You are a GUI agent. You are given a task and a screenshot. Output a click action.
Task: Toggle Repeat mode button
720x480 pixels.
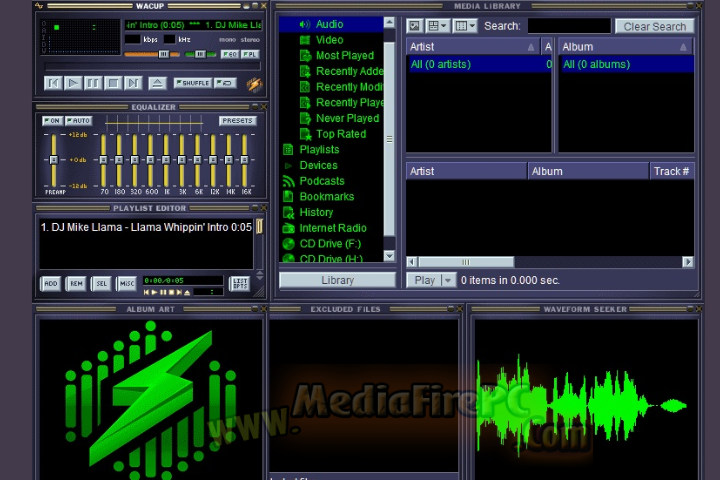point(225,83)
